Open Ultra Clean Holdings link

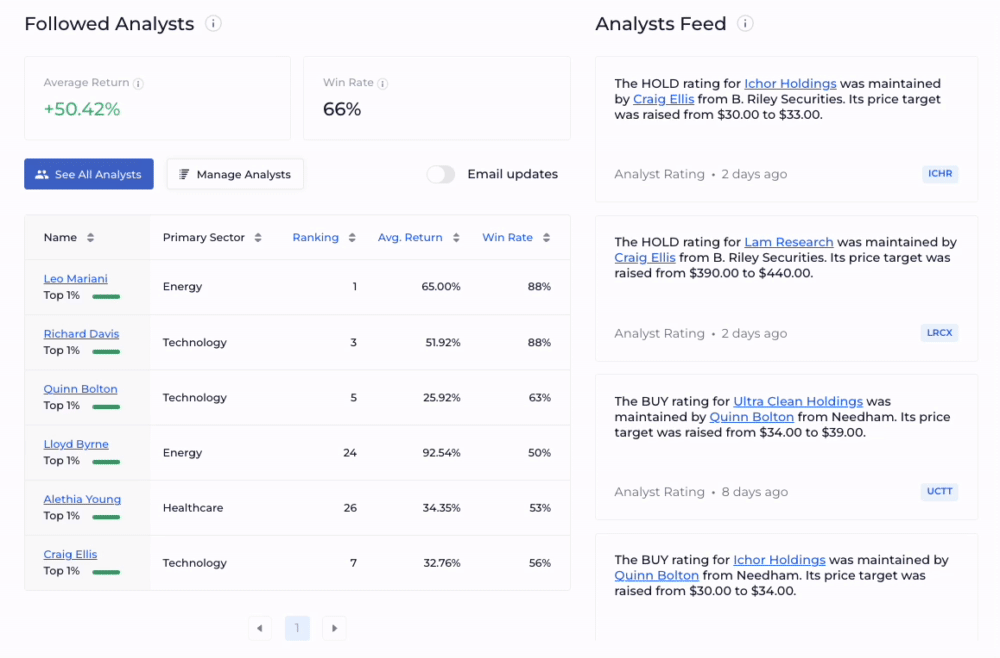point(798,402)
